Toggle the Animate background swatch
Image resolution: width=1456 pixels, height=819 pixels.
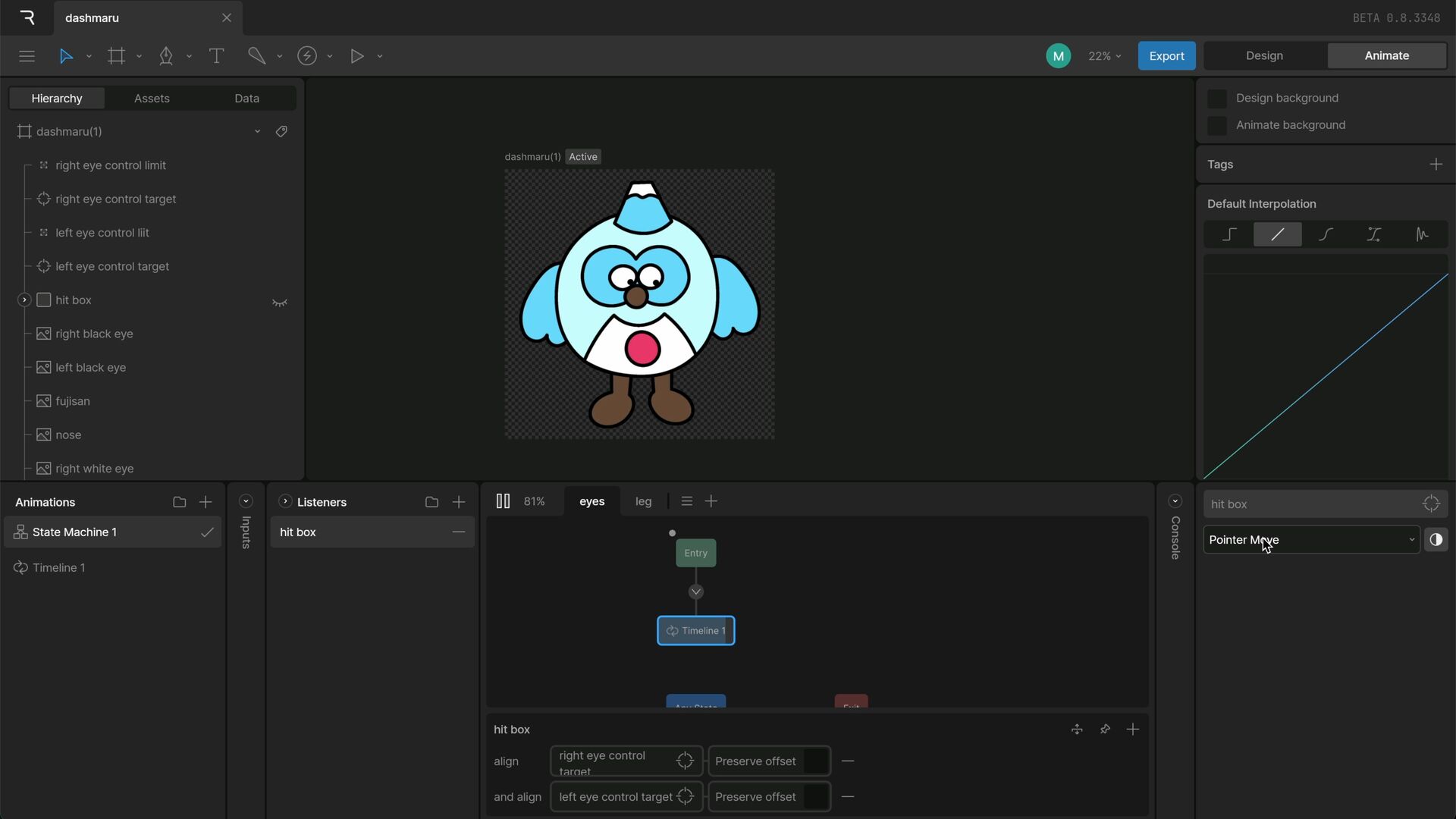click(x=1217, y=125)
